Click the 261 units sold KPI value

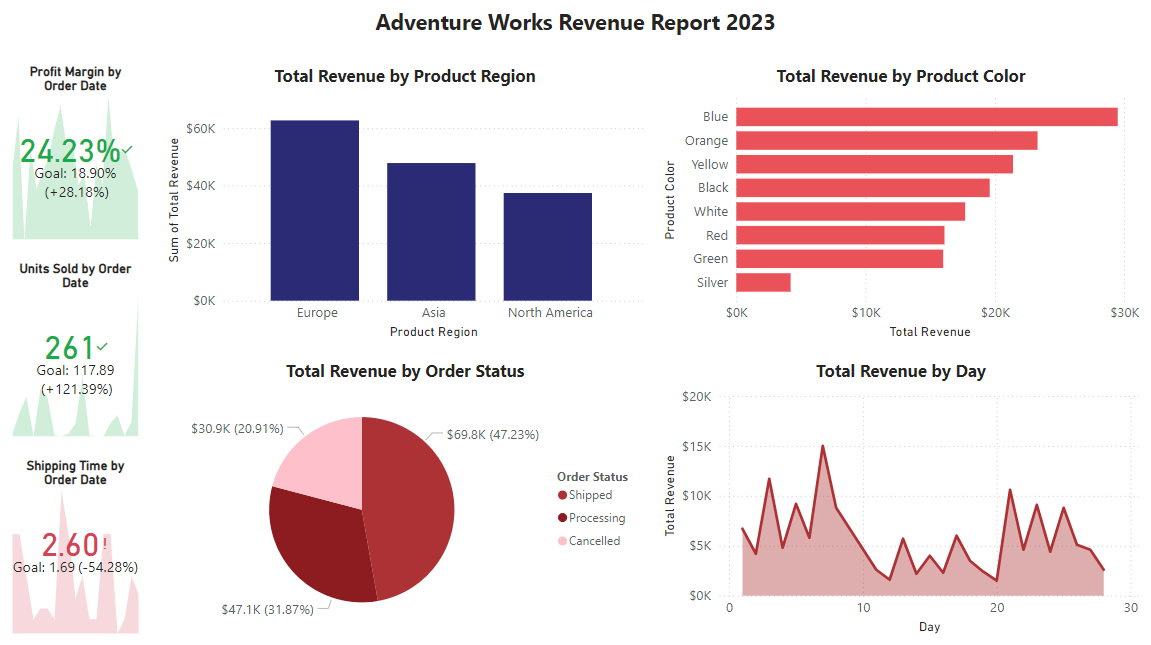pyautogui.click(x=70, y=348)
